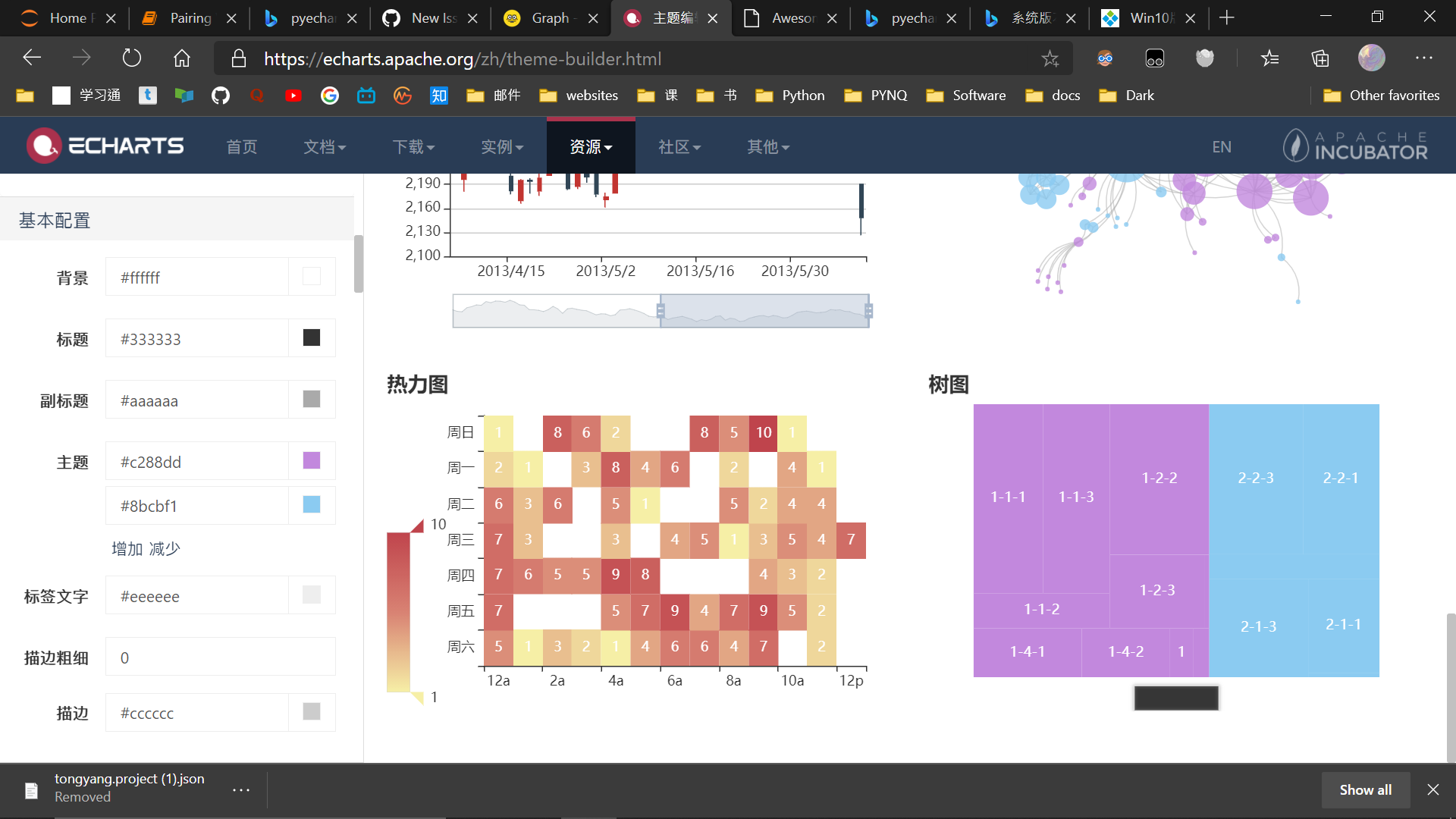Click the Apache Incubator logo
Image resolution: width=1456 pixels, height=819 pixels.
coord(1355,145)
